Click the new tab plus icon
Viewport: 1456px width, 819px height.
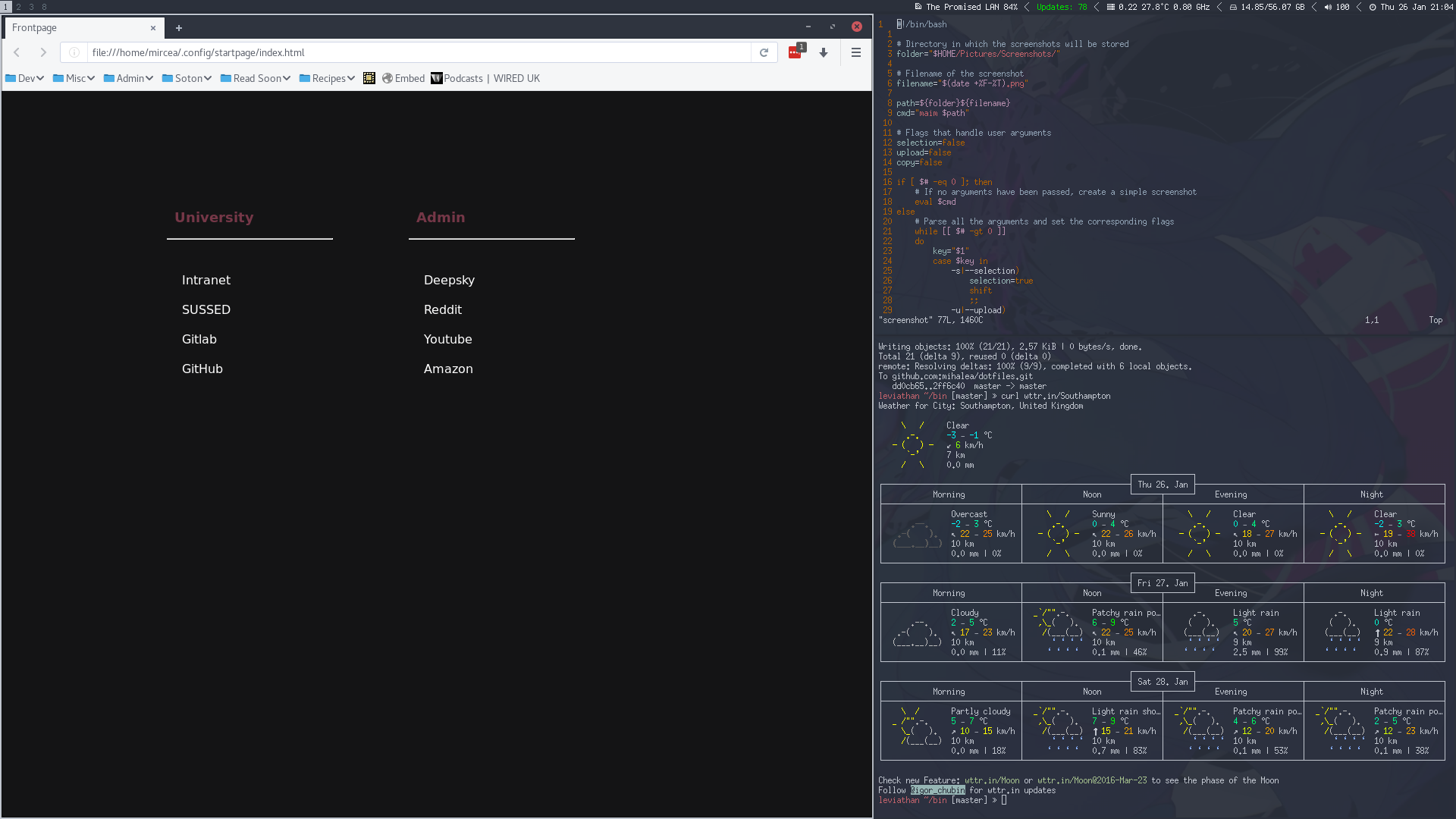[179, 27]
